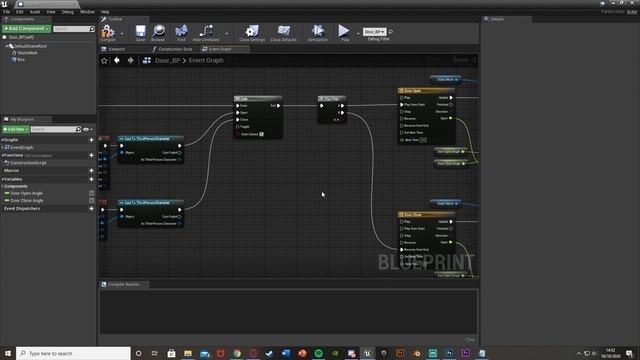Screen dimensions: 640x360
Task: Open the Add Component dropdown
Action: (x=27, y=29)
